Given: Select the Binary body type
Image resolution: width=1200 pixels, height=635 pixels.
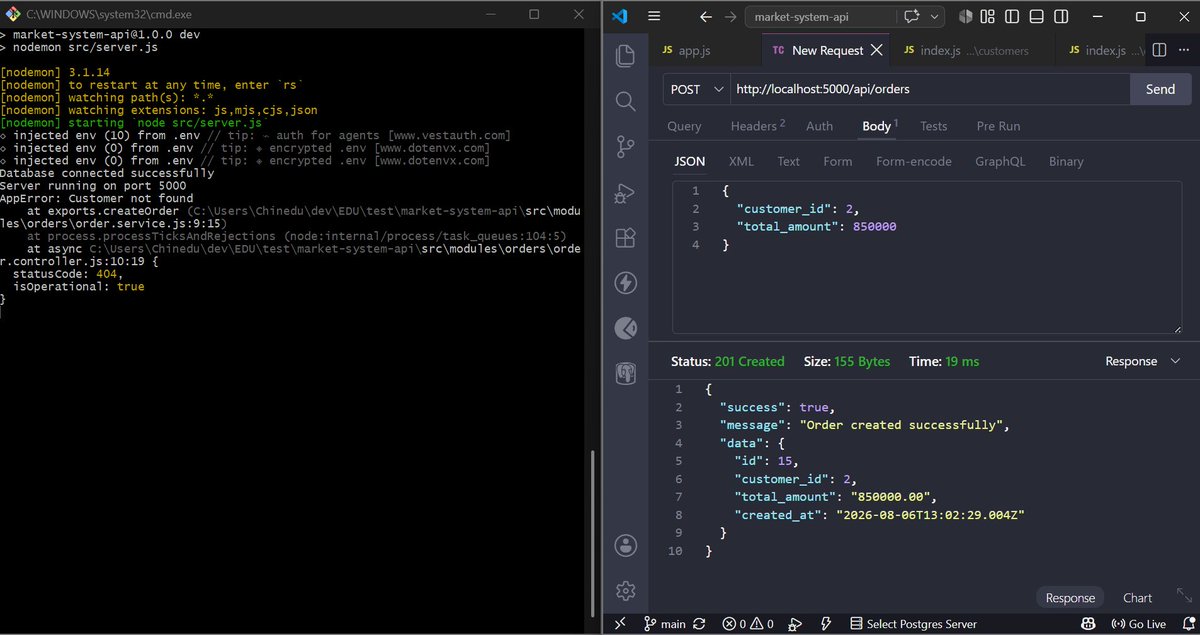Looking at the screenshot, I should tap(1066, 161).
